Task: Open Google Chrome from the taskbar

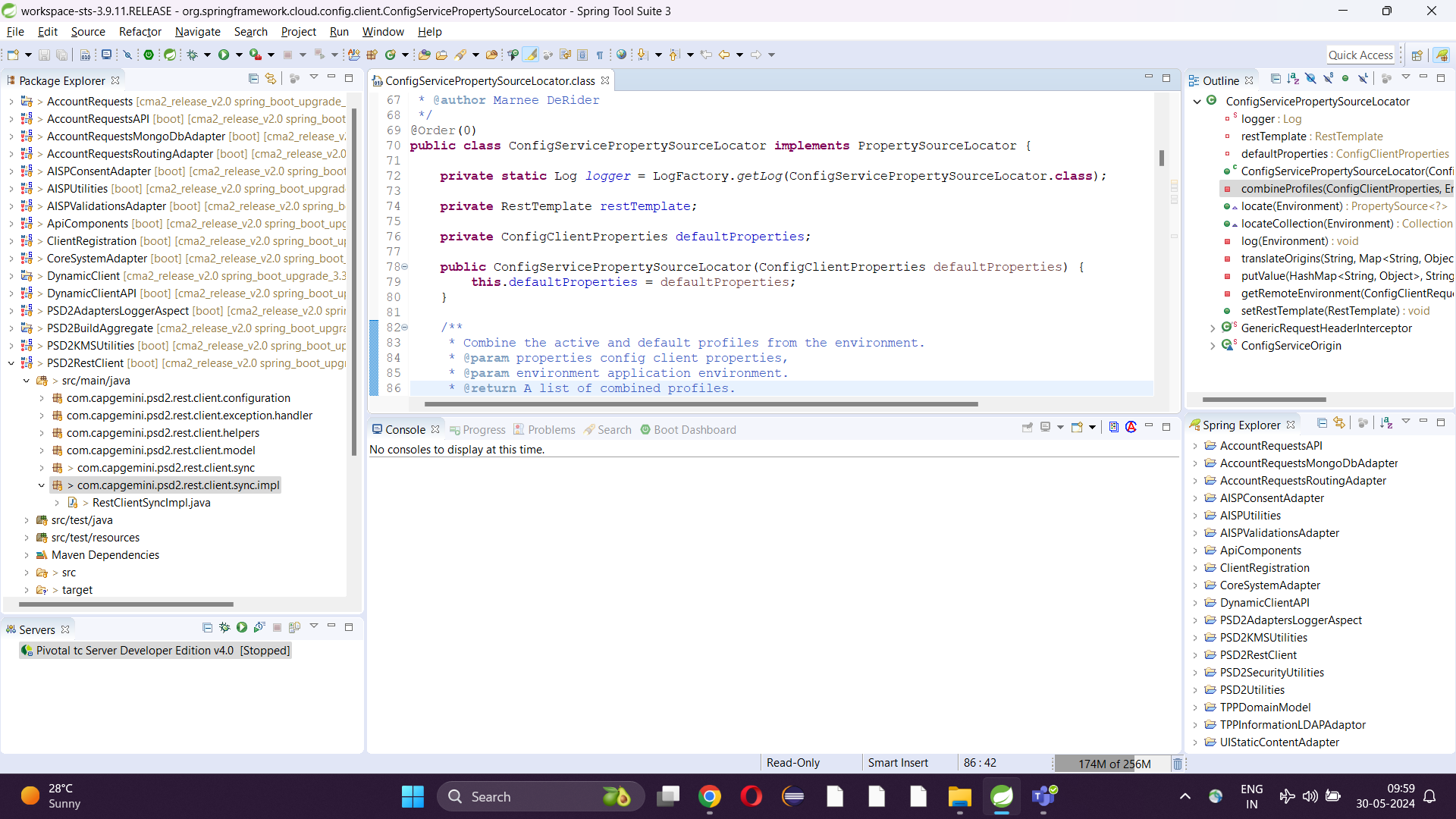Action: (710, 796)
